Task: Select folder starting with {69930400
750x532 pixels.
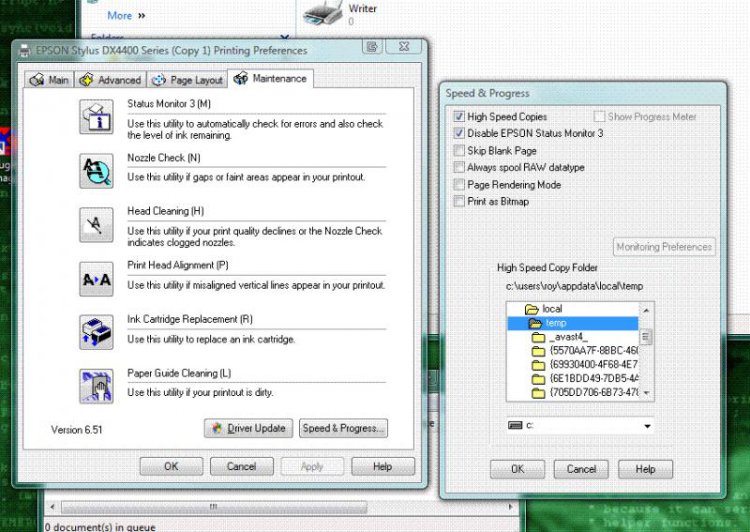Action: [585, 365]
